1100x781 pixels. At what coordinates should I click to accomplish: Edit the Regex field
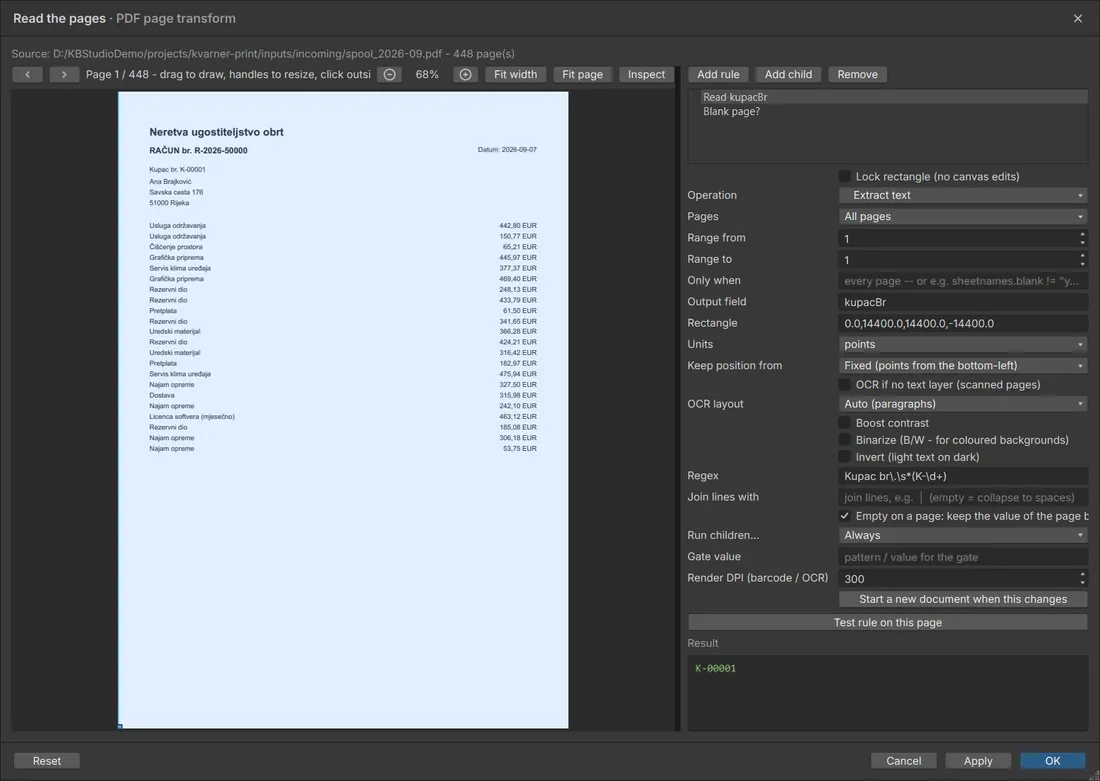(963, 476)
